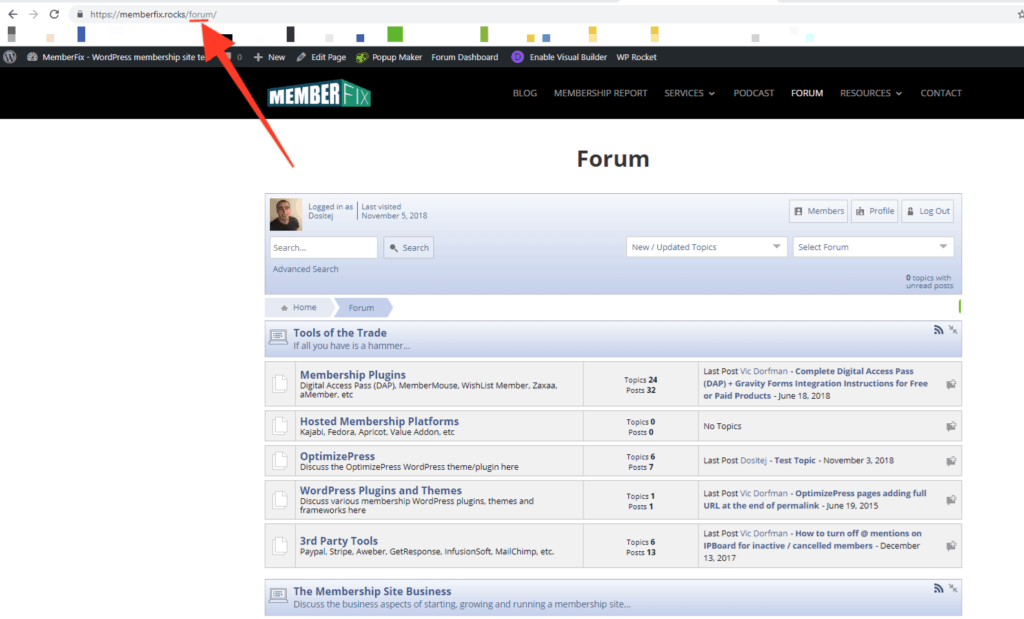The image size is (1024, 619).
Task: Click the Members button
Action: pos(818,211)
